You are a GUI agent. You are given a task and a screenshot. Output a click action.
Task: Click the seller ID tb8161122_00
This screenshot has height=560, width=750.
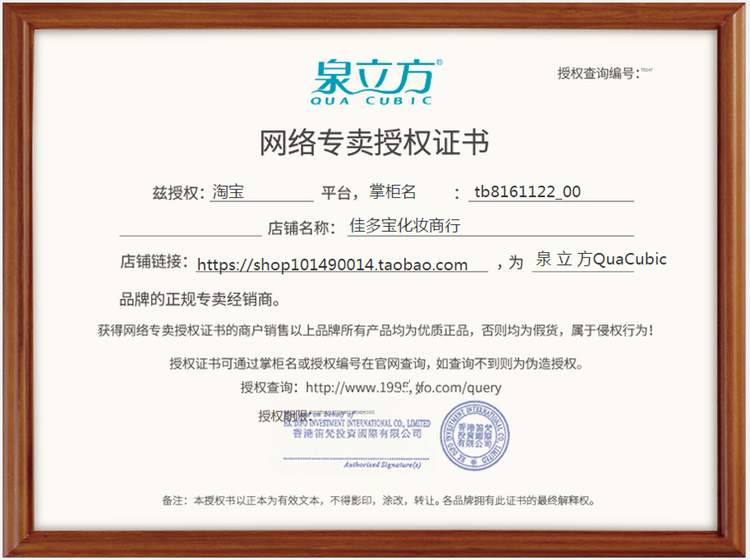528,192
